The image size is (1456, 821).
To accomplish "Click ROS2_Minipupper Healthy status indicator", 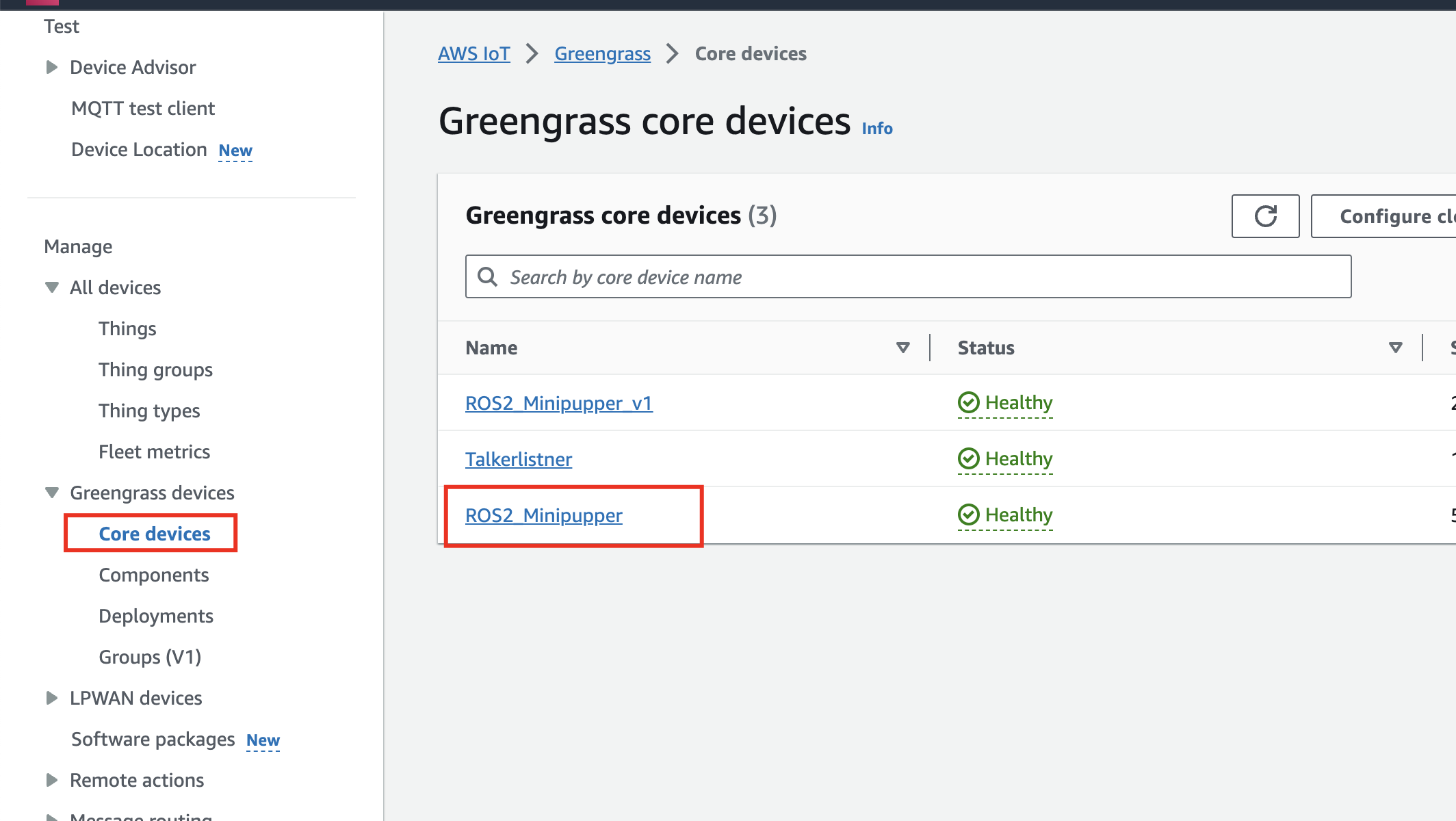I will click(1004, 515).
